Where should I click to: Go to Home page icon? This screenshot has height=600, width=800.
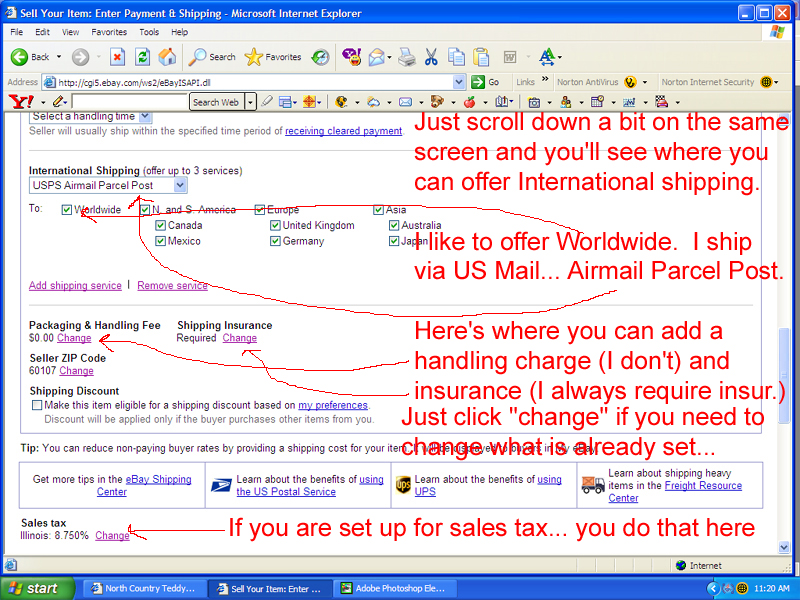click(167, 57)
